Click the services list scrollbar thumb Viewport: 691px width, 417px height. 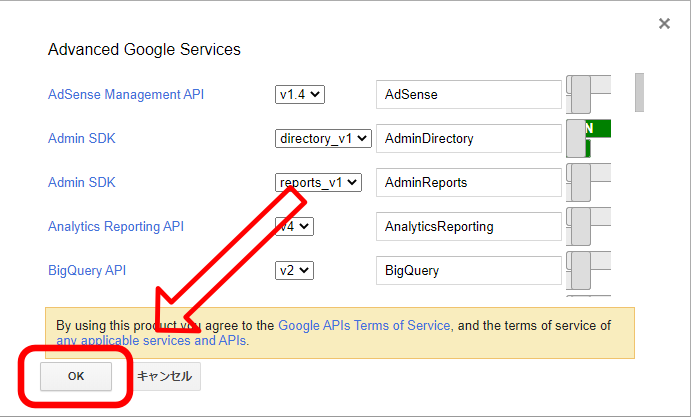pyautogui.click(x=639, y=91)
